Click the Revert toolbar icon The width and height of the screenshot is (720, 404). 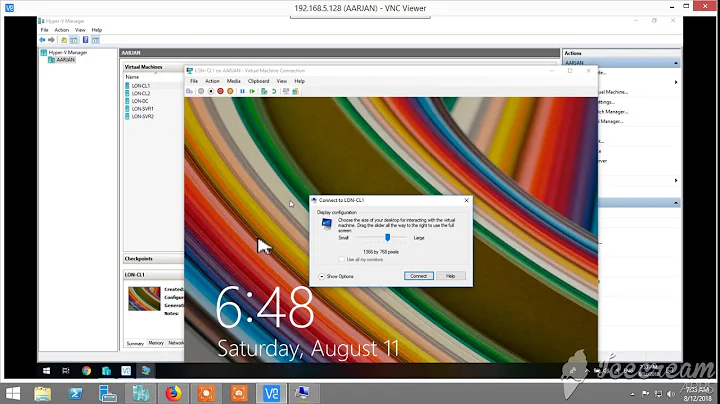coord(274,91)
